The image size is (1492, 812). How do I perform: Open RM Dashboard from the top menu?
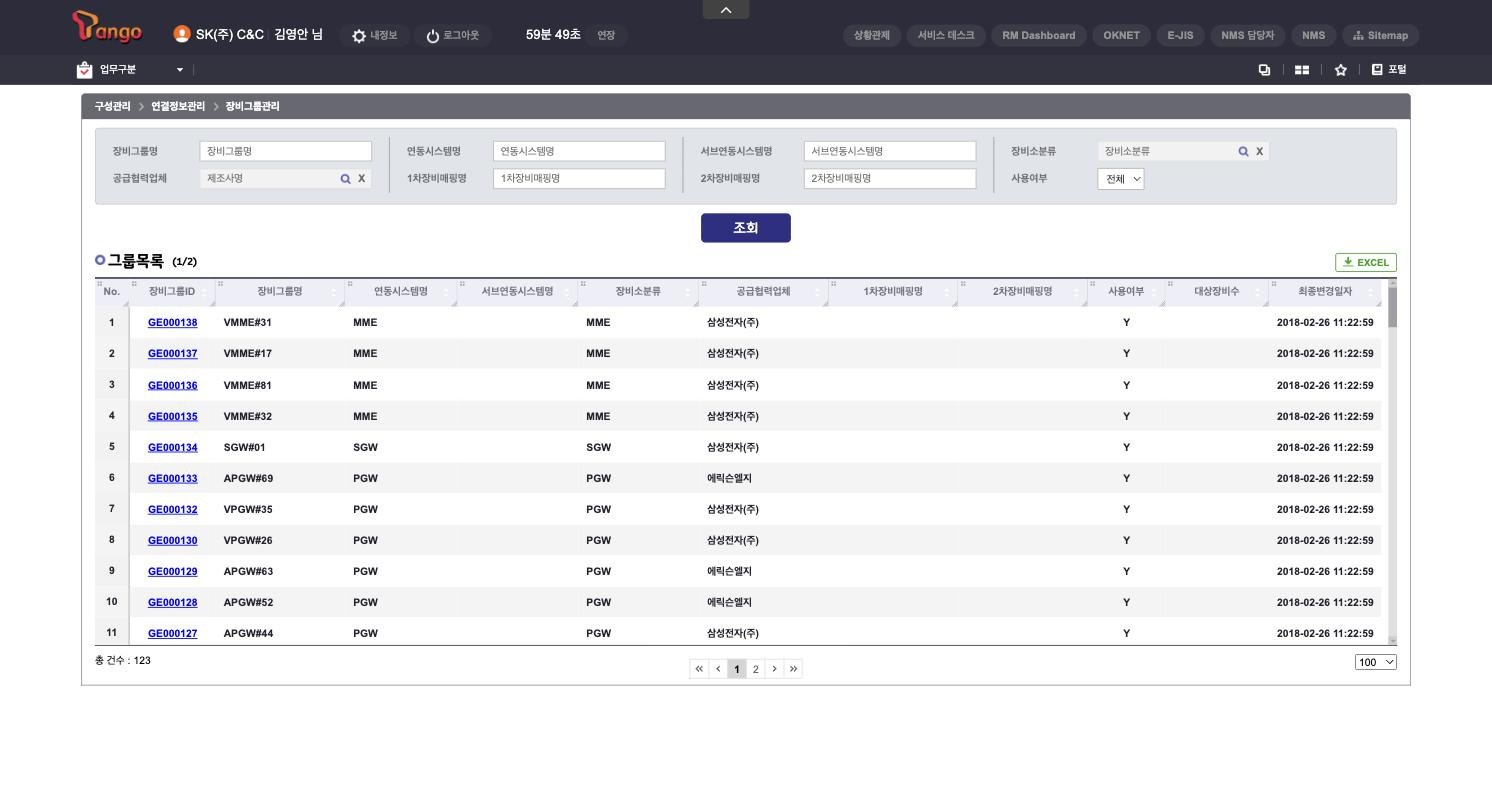coord(1039,36)
